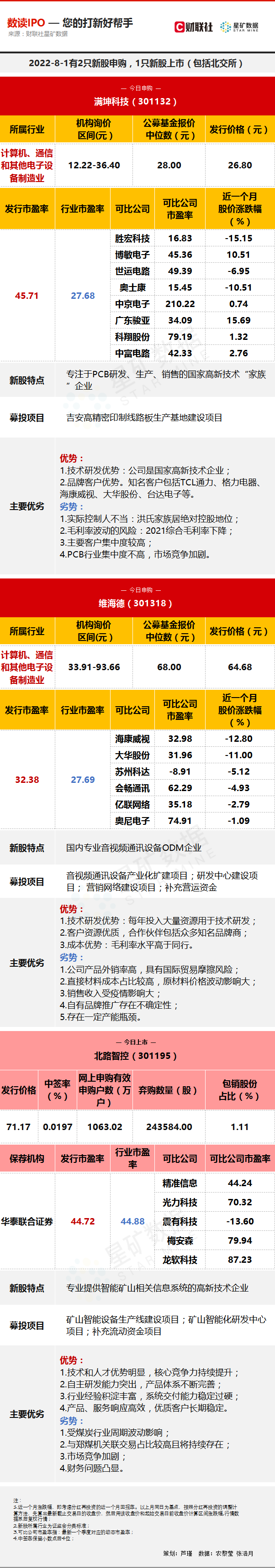This screenshot has height=1568, width=275.
Task: Open the 维海德（301318）section header
Action: [x=137, y=603]
